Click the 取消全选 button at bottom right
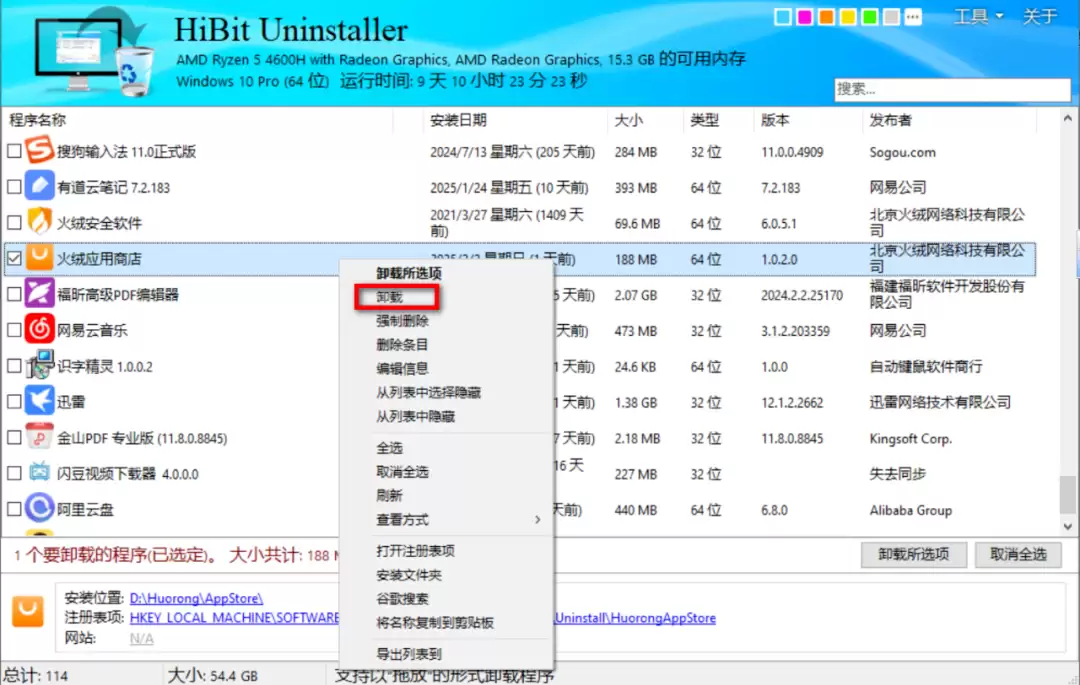1080x685 pixels. pos(1018,554)
